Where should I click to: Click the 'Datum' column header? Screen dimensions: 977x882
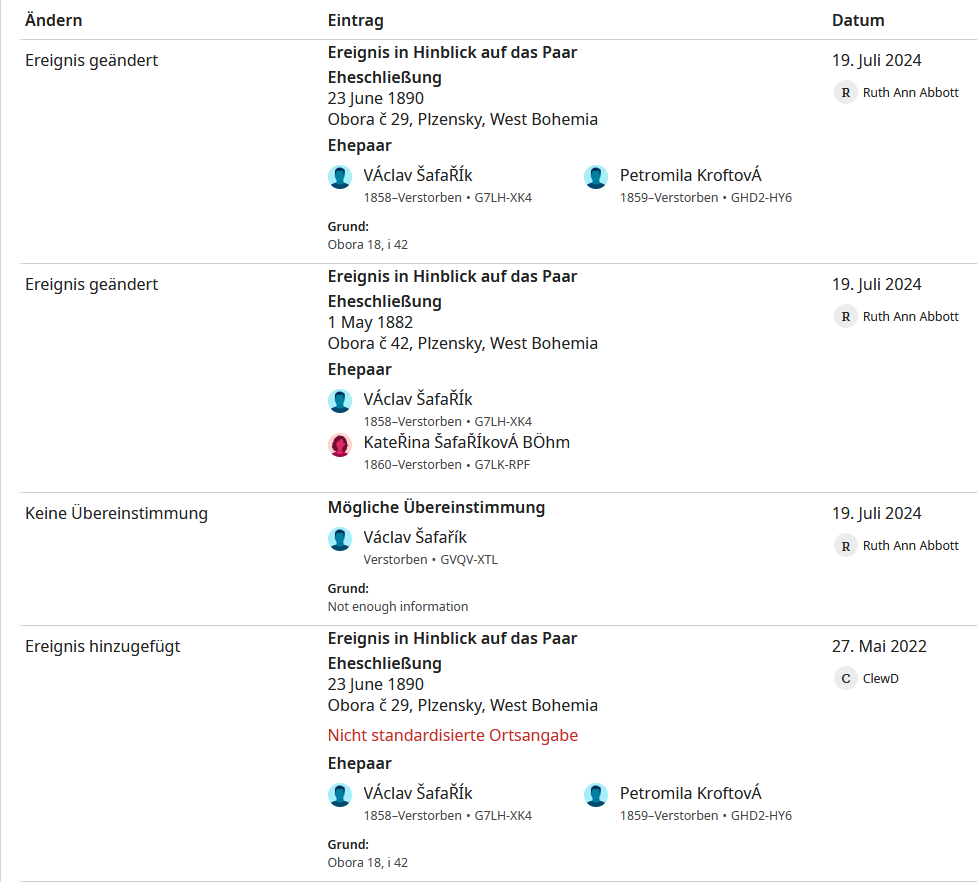(x=857, y=20)
